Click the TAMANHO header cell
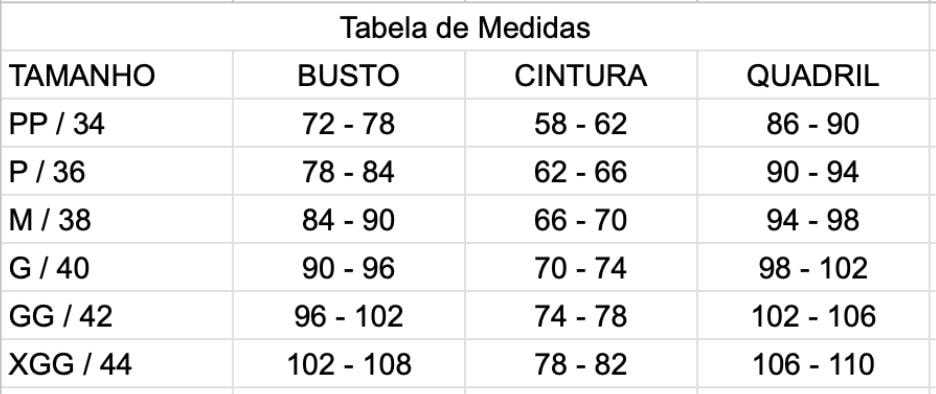The width and height of the screenshot is (936, 394). point(117,75)
